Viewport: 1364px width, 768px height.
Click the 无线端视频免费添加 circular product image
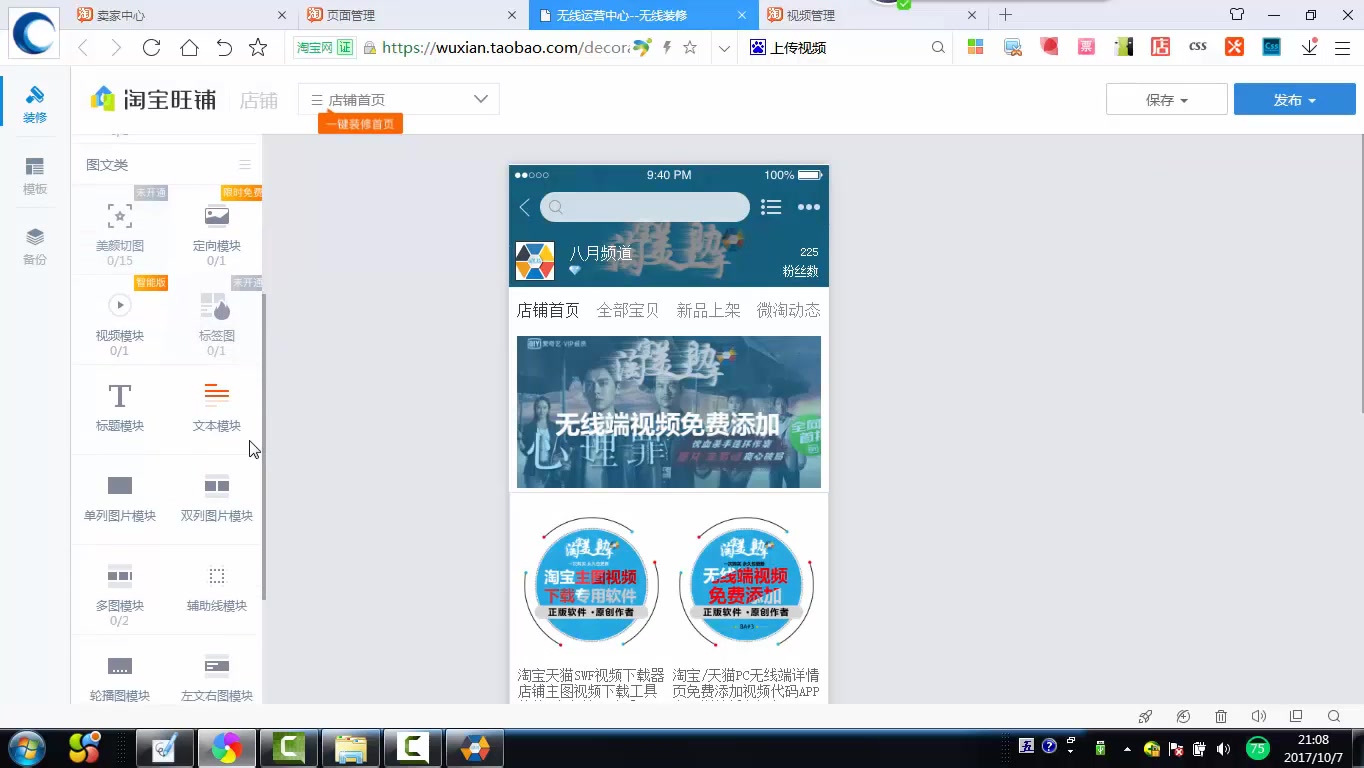746,583
